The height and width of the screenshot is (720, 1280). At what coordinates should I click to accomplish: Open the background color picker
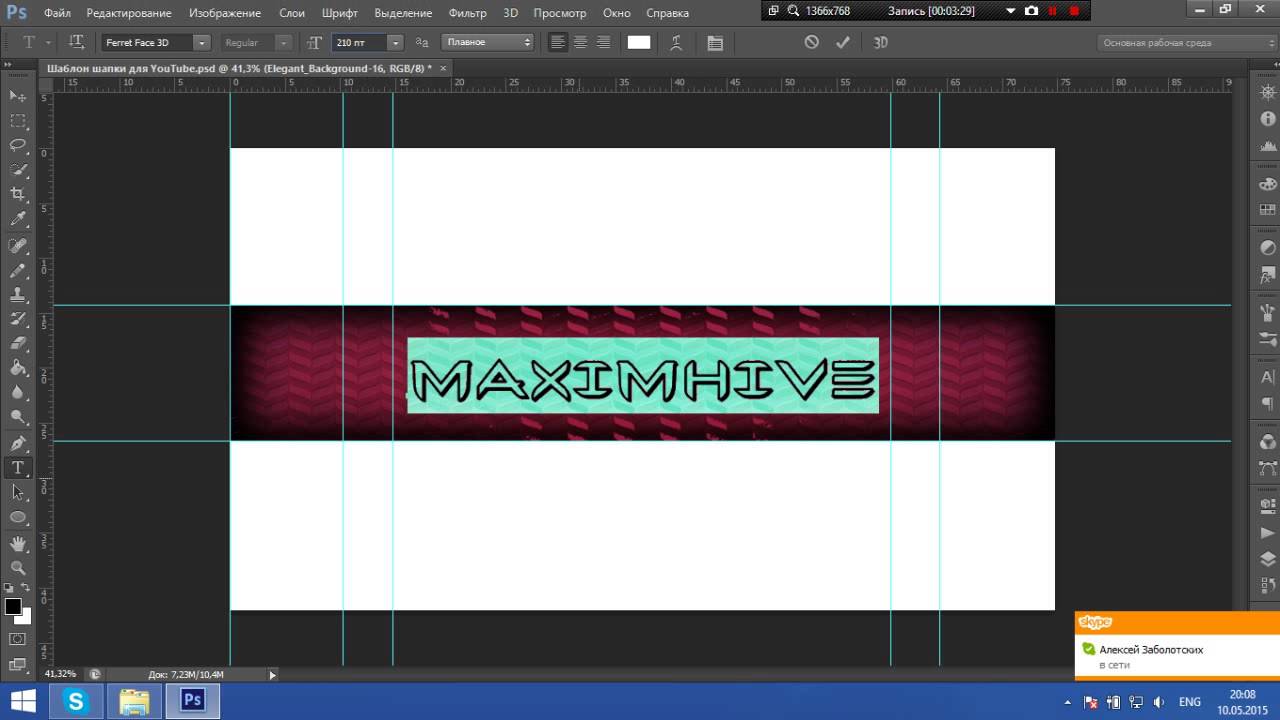click(x=25, y=617)
